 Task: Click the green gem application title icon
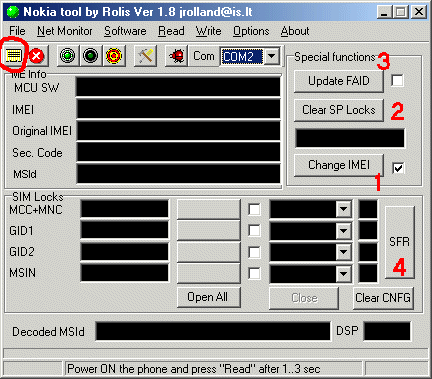coord(13,12)
